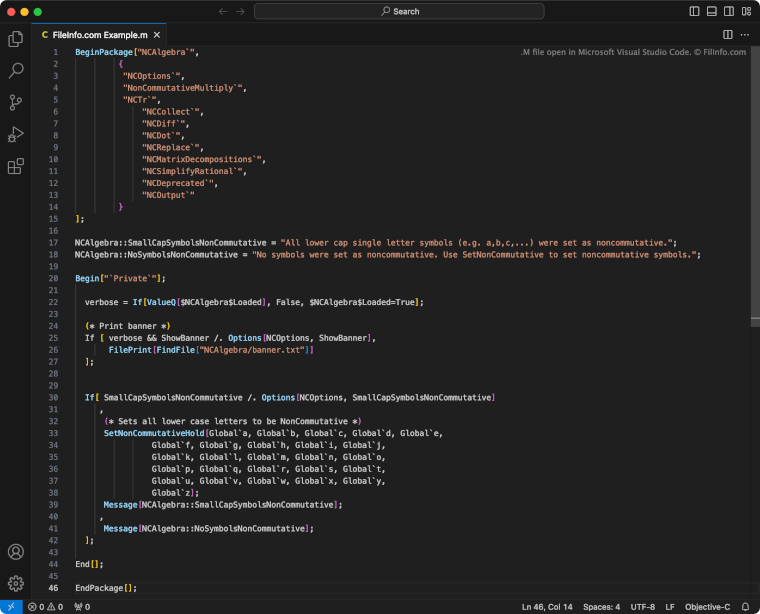The width and height of the screenshot is (760, 614).
Task: Toggle the bottom panel layout button
Action: click(x=712, y=11)
